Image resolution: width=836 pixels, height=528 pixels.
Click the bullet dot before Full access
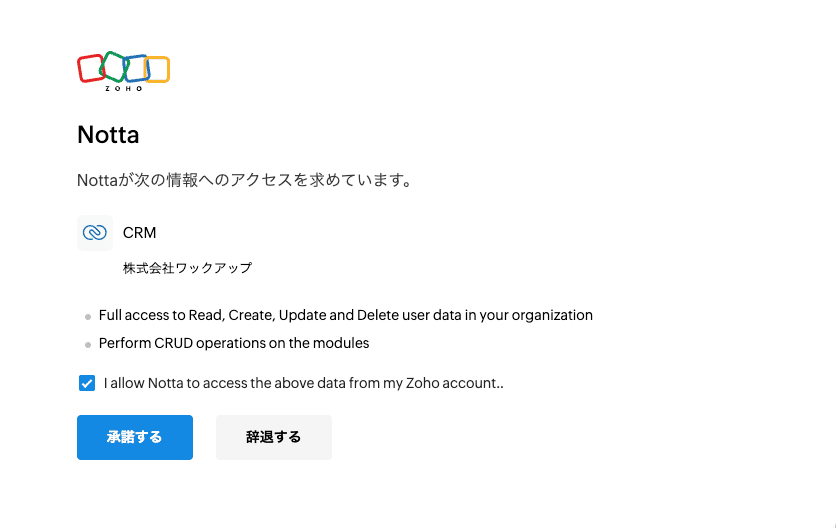(x=88, y=317)
